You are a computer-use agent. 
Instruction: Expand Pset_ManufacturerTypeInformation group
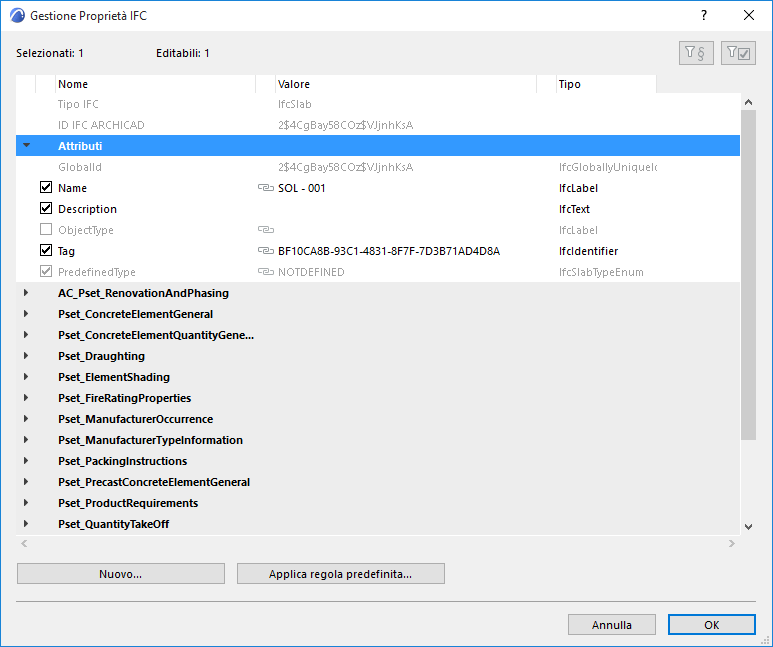(26, 439)
